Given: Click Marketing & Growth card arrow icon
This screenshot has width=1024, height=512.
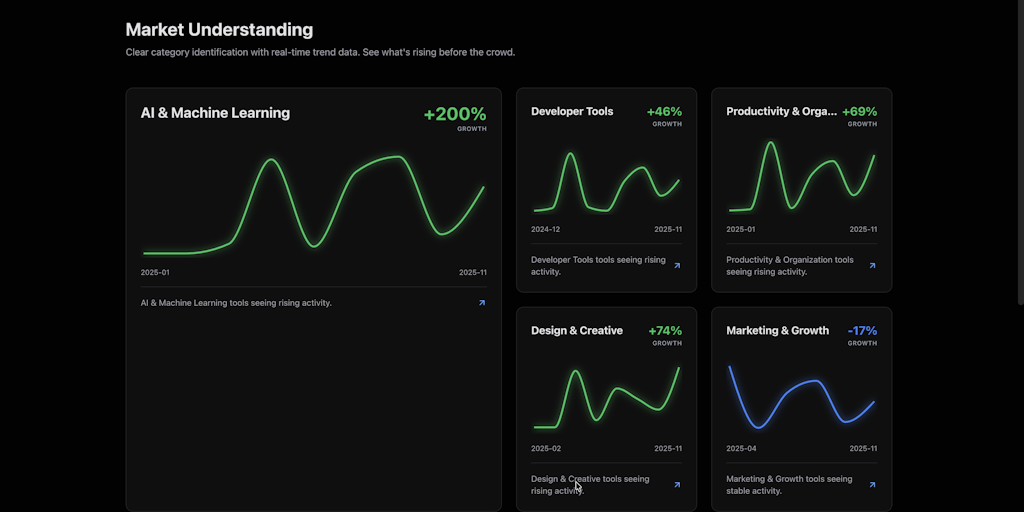Looking at the screenshot, I should (x=872, y=485).
